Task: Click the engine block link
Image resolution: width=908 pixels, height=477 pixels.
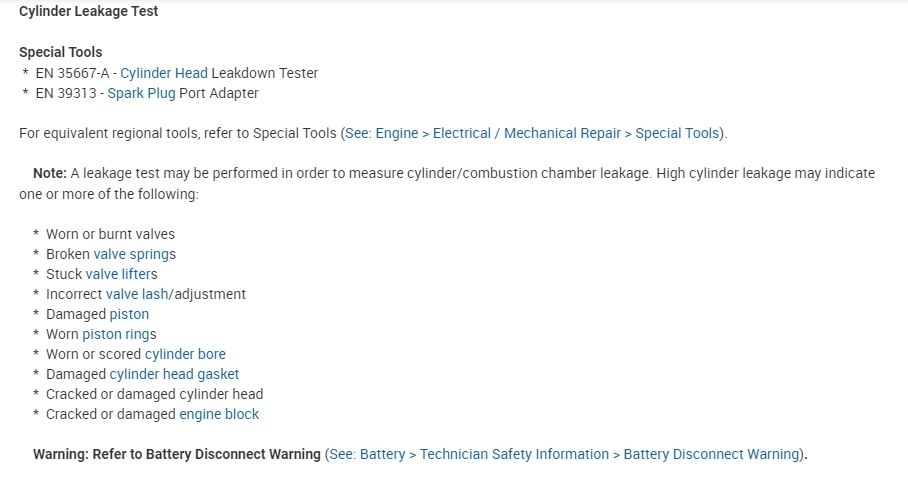Action: coord(219,414)
